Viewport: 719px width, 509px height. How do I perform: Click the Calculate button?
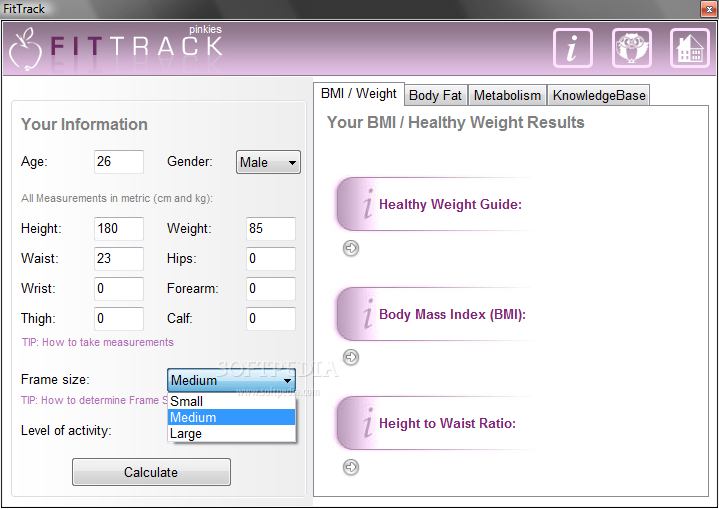151,472
